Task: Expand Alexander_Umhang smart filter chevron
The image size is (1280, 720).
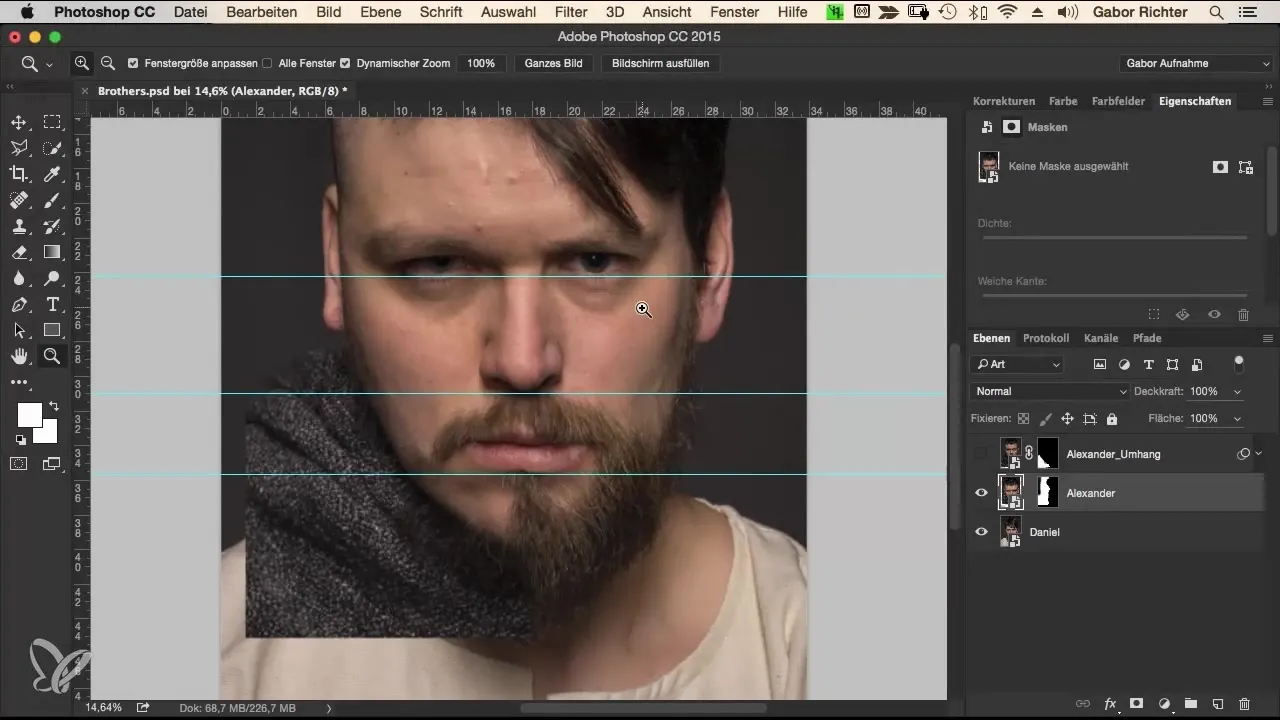Action: click(x=1259, y=453)
